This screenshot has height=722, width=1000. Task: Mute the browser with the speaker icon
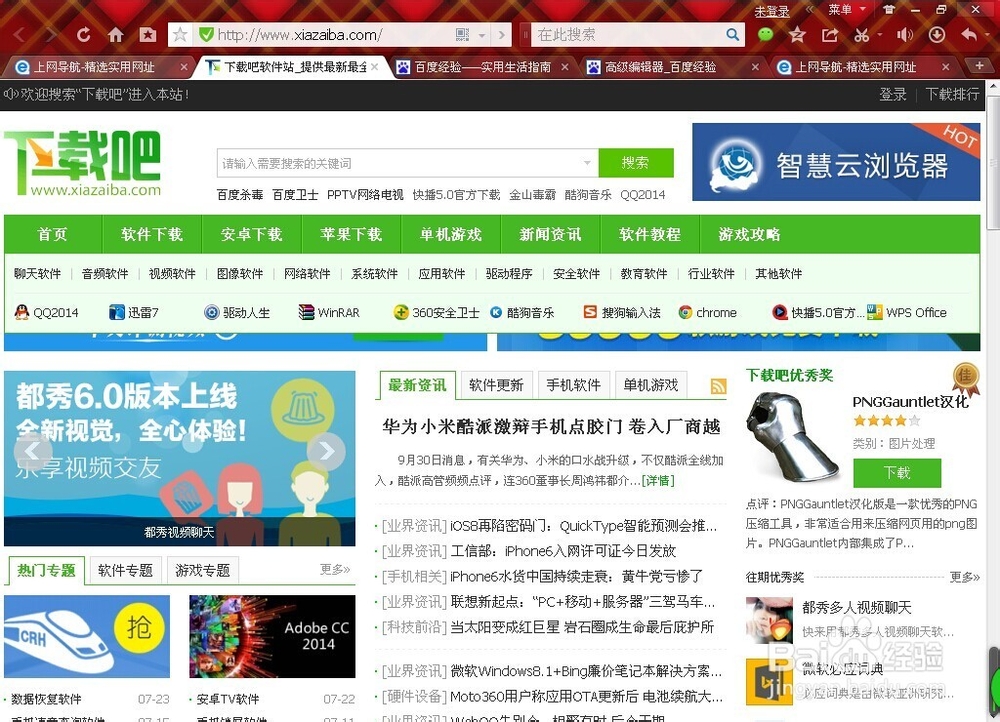[x=904, y=34]
